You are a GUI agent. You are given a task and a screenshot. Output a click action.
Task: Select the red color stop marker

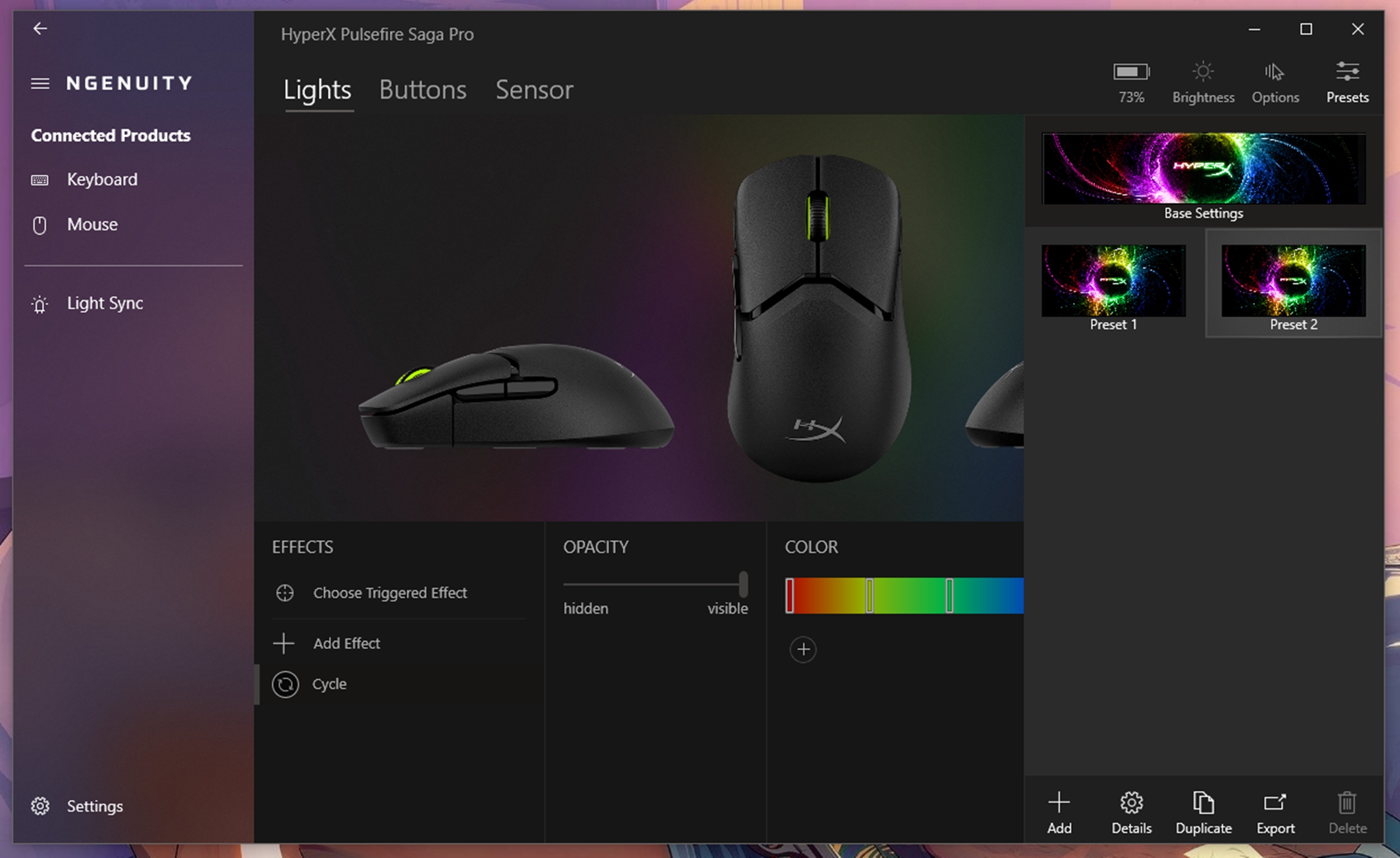point(789,596)
